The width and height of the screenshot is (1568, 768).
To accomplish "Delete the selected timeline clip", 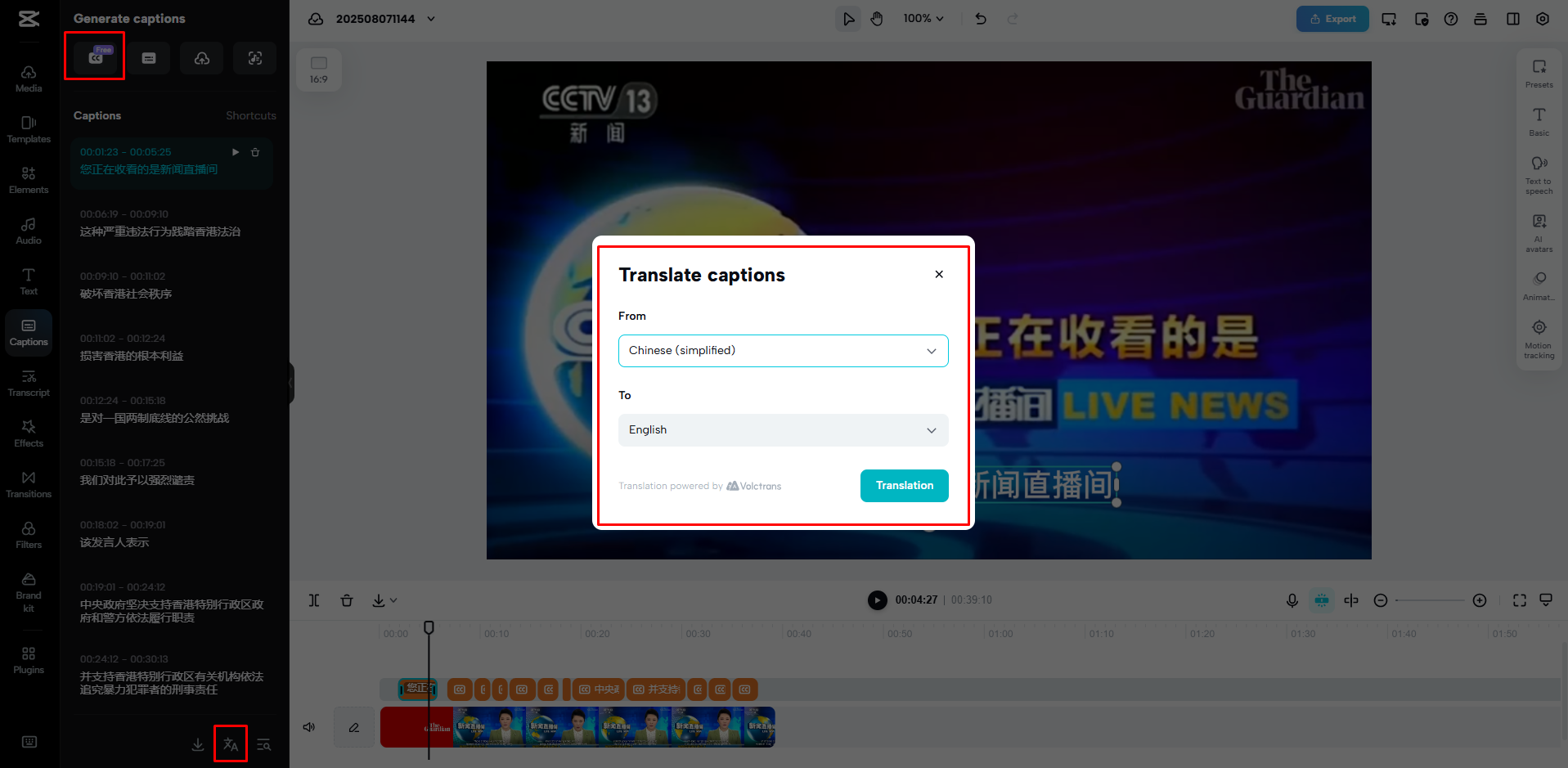I will tap(347, 600).
